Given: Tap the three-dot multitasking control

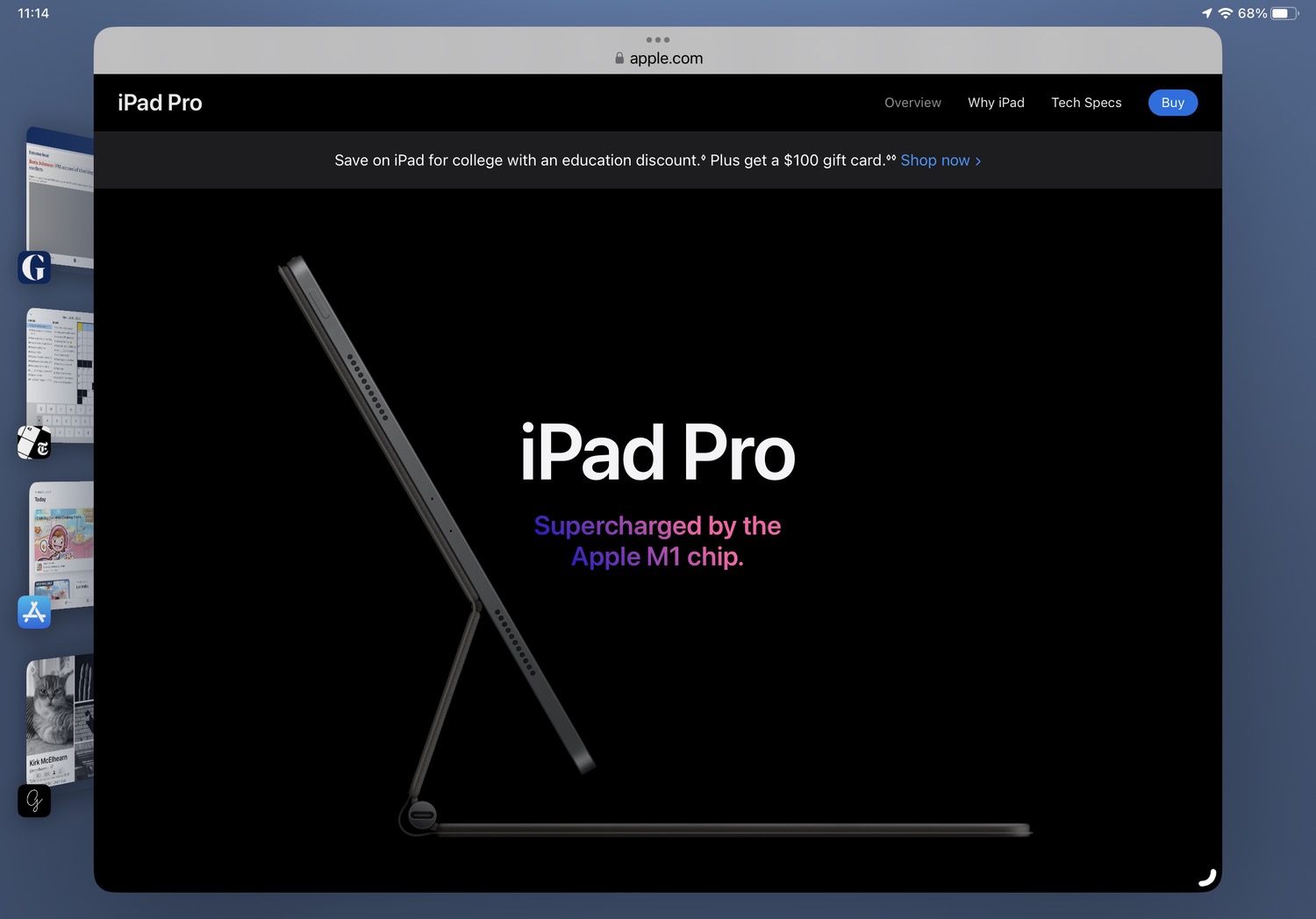Looking at the screenshot, I should click(x=658, y=39).
